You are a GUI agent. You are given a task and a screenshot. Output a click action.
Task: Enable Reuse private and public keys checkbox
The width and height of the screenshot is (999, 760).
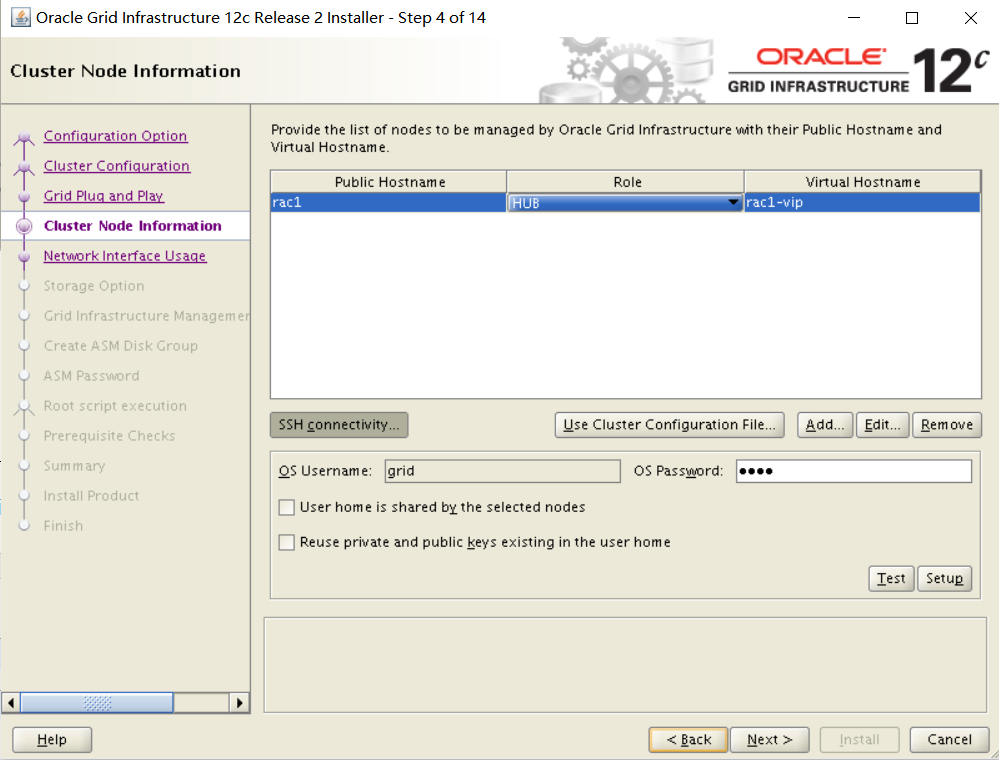pyautogui.click(x=287, y=542)
